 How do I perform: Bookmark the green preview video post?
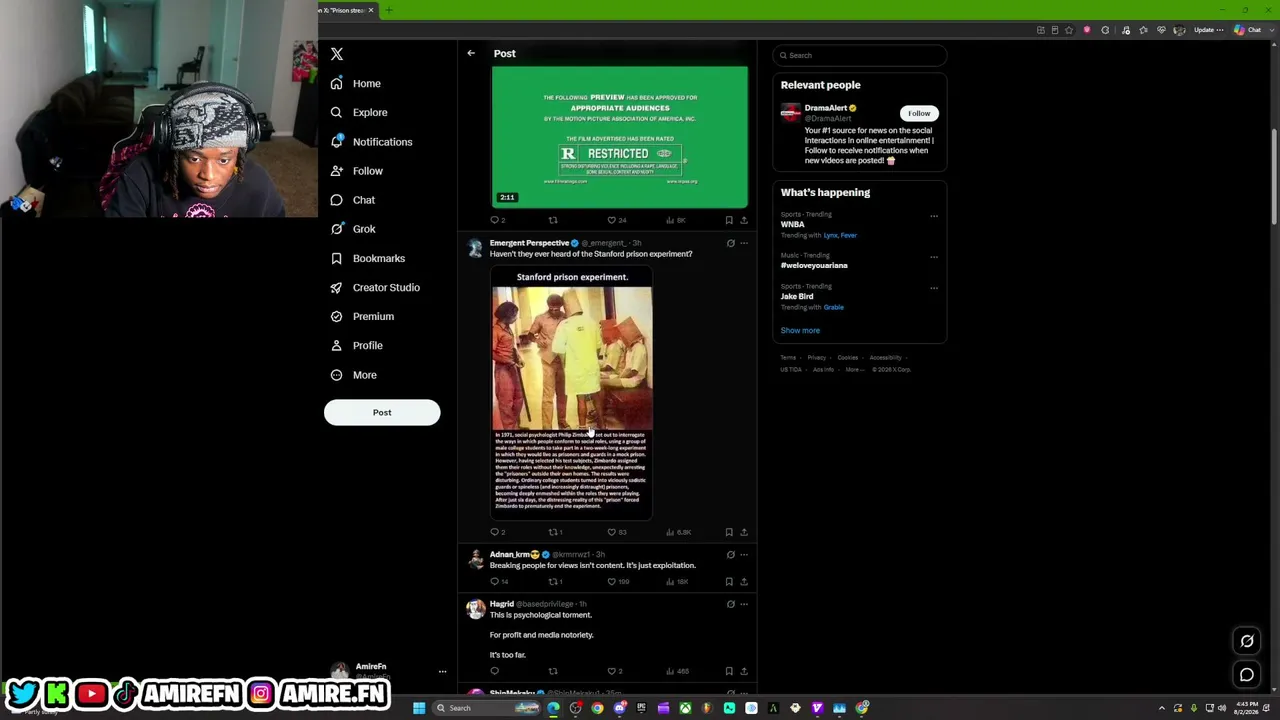[729, 220]
